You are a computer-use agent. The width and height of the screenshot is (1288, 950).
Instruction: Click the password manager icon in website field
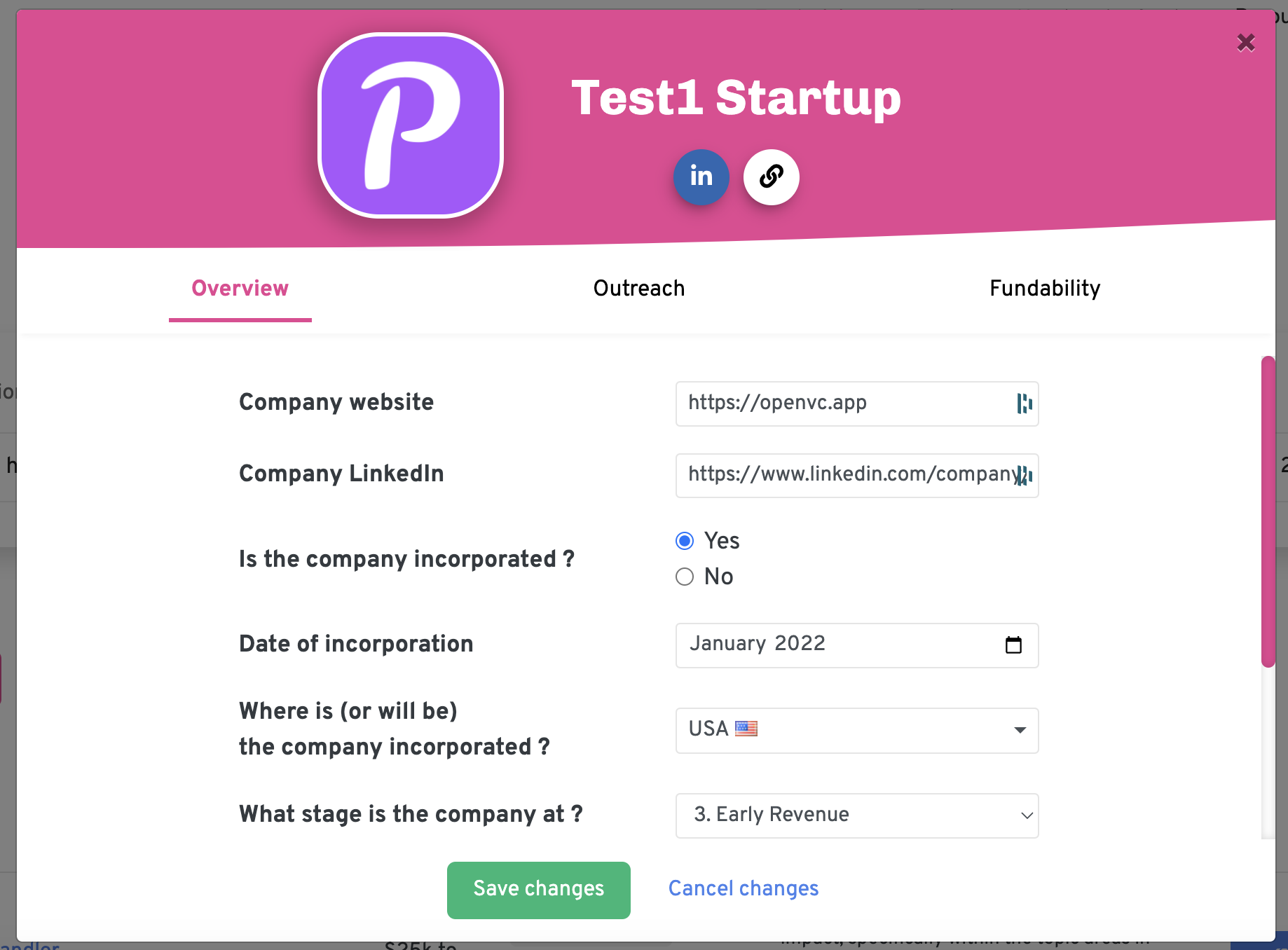pyautogui.click(x=1025, y=404)
